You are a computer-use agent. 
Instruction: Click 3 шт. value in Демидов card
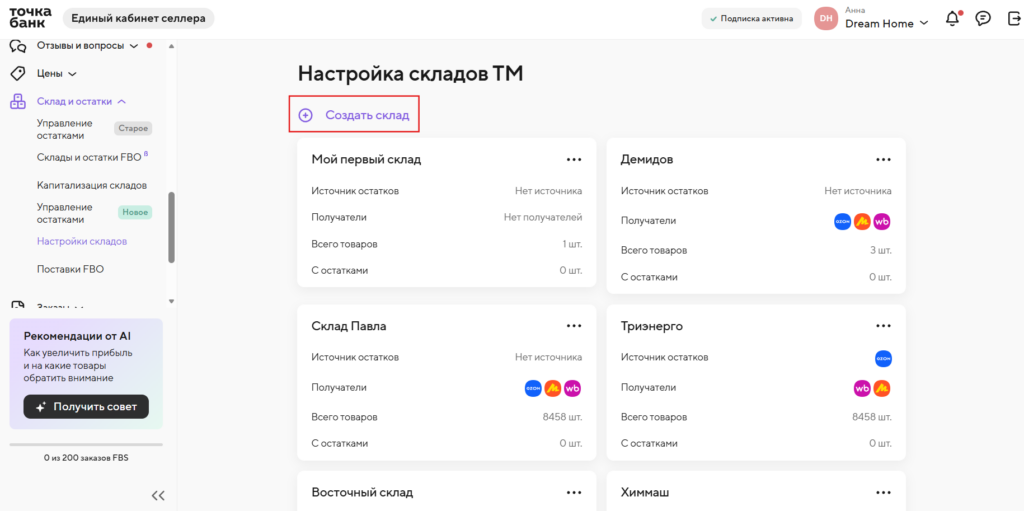(x=880, y=250)
